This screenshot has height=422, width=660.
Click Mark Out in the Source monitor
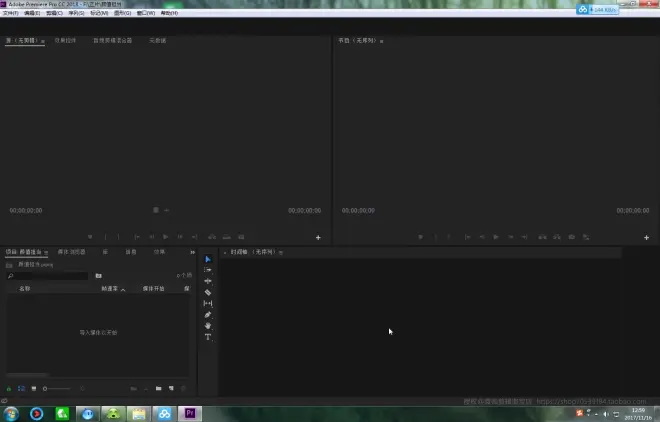coord(119,237)
